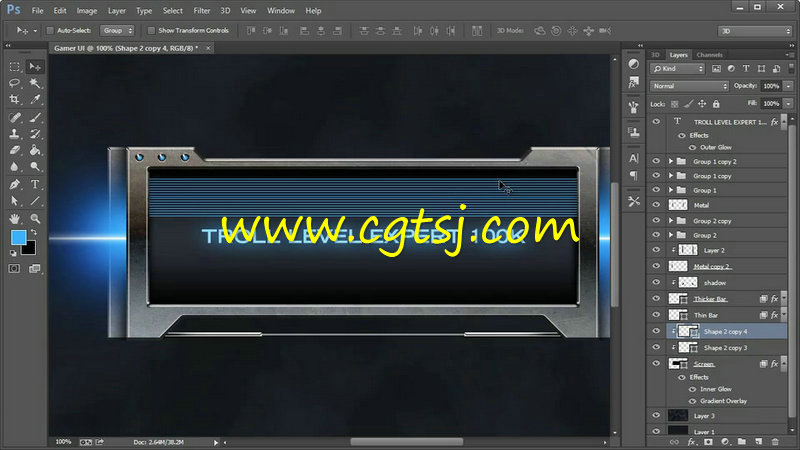Open the Window menu
This screenshot has width=800, height=450.
pyautogui.click(x=281, y=11)
